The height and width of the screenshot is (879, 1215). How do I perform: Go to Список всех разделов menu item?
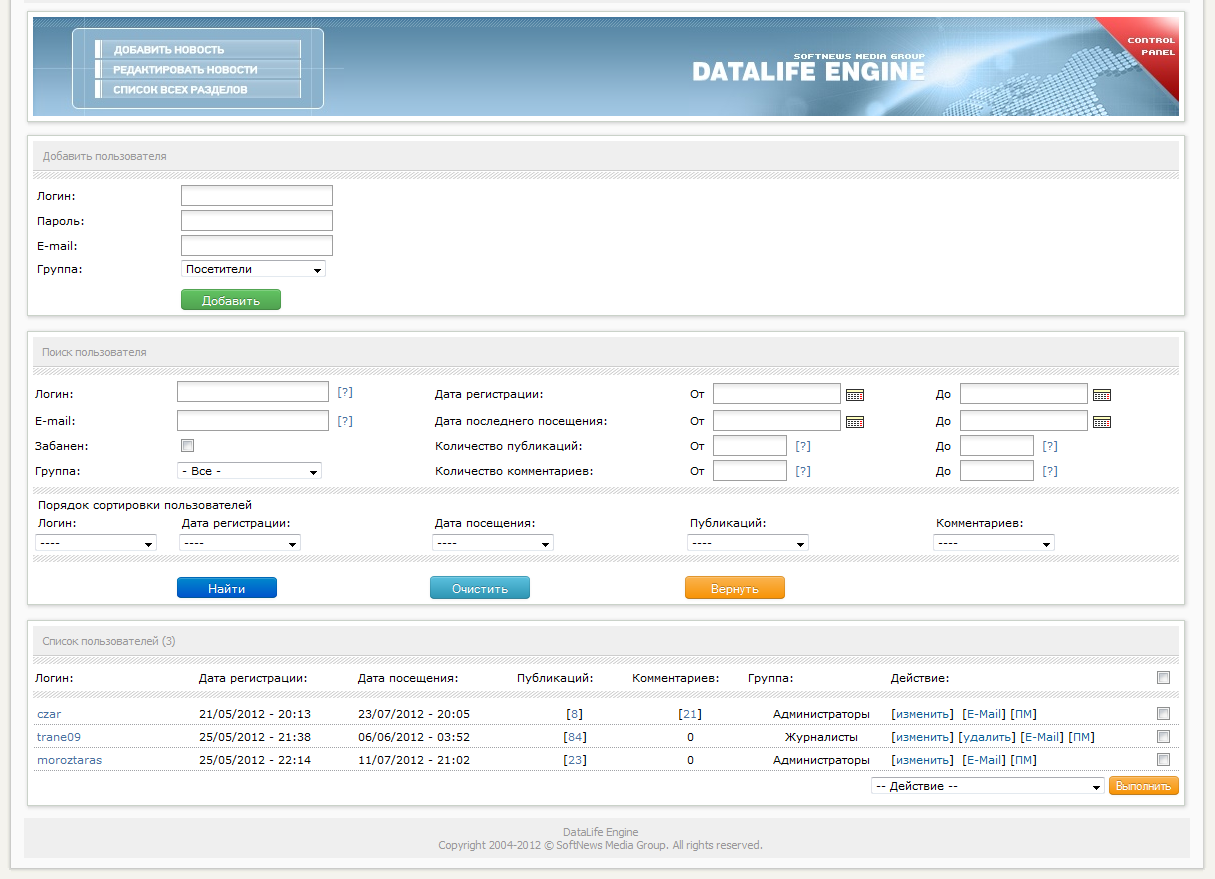180,90
